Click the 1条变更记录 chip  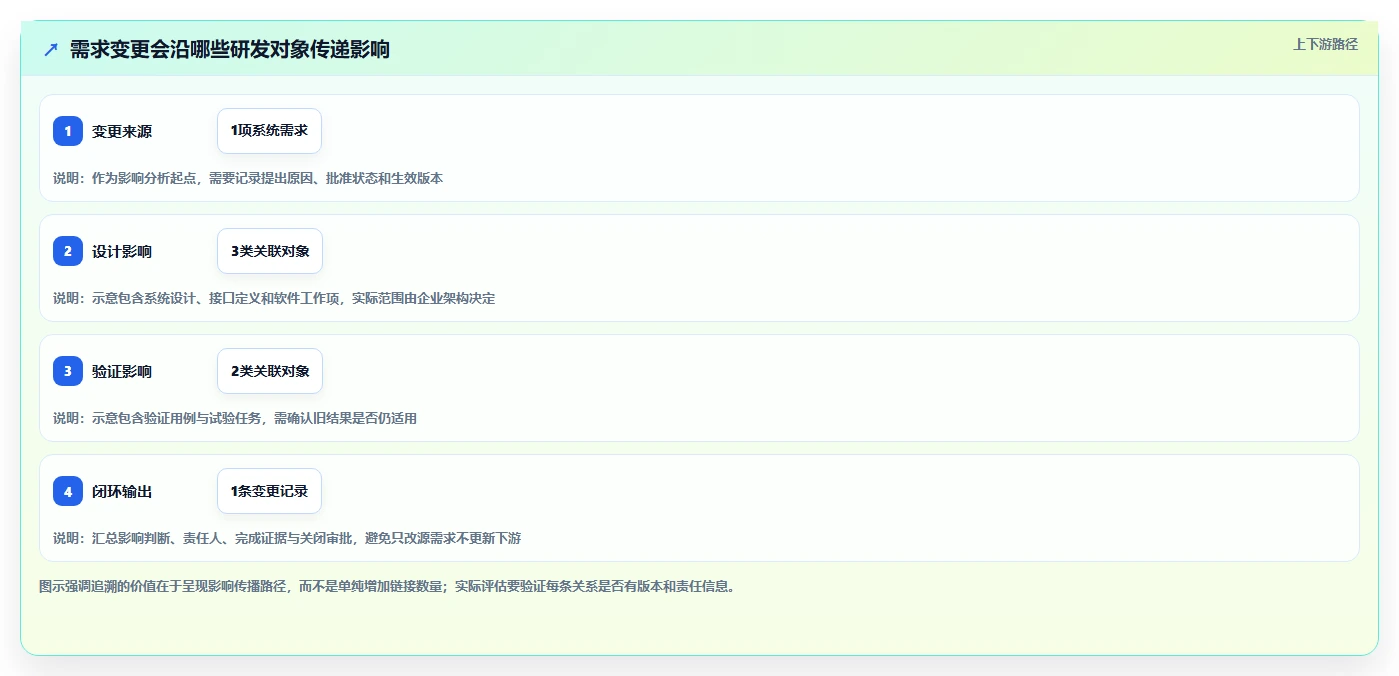tap(269, 491)
